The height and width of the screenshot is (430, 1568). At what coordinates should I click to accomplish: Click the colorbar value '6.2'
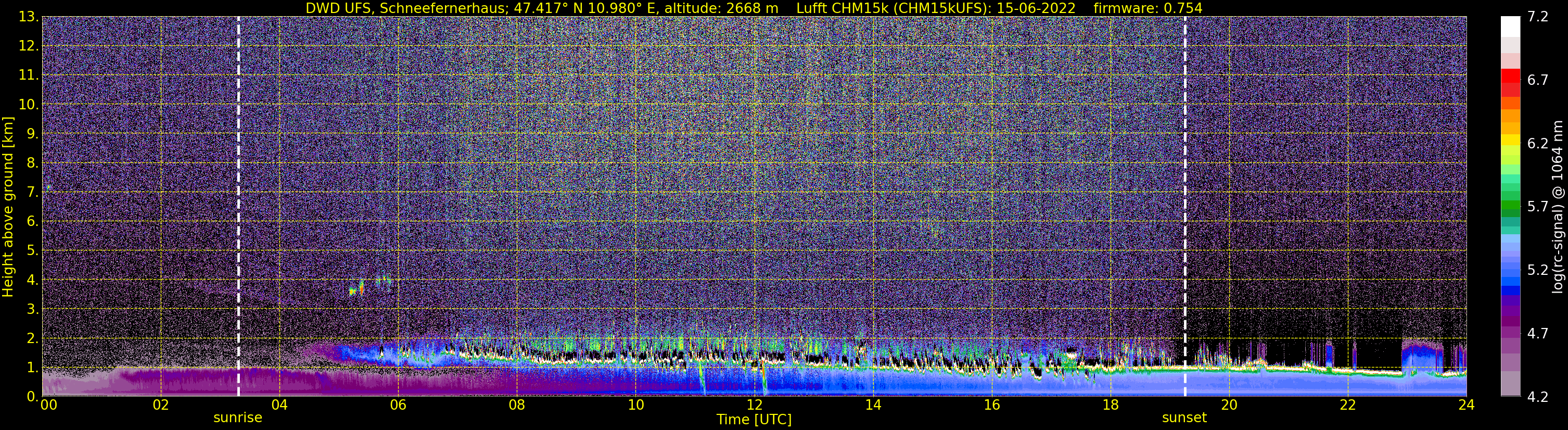[1538, 144]
